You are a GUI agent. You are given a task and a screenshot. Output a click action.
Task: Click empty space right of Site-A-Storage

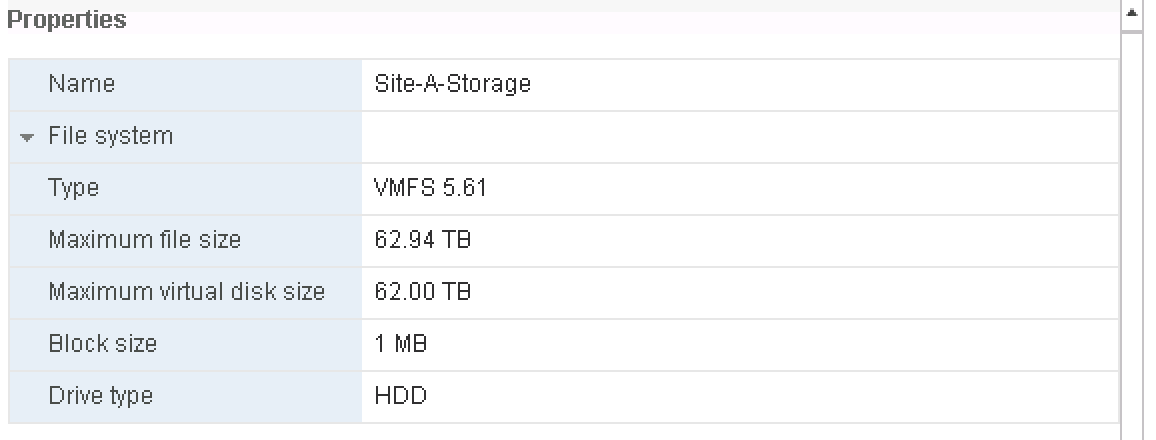tap(824, 85)
